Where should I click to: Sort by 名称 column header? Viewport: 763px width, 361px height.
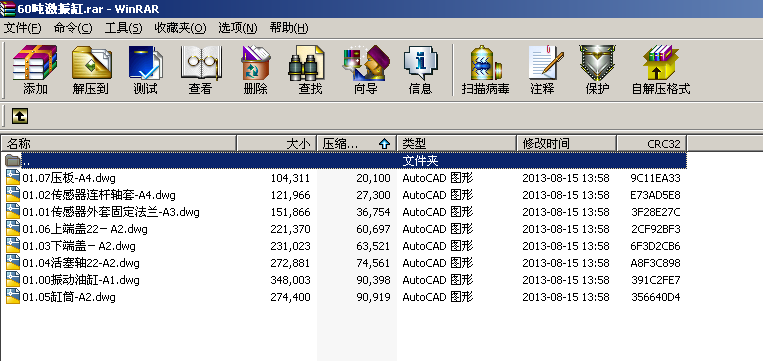point(119,144)
